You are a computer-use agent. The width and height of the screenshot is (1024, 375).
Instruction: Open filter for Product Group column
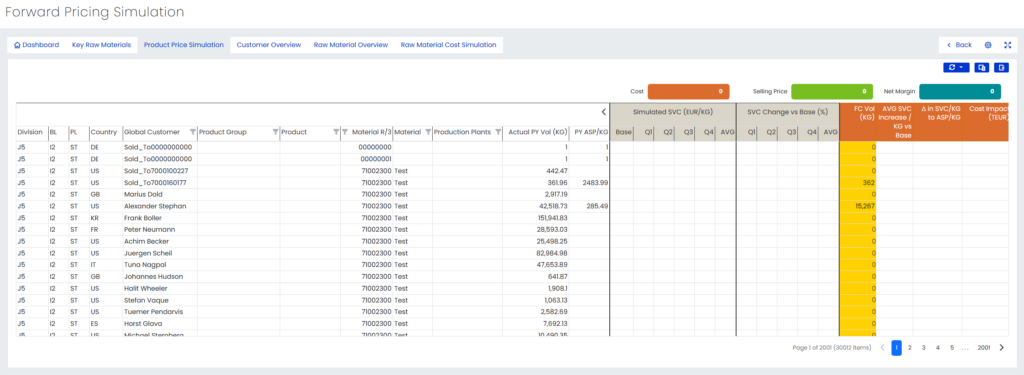coord(276,132)
